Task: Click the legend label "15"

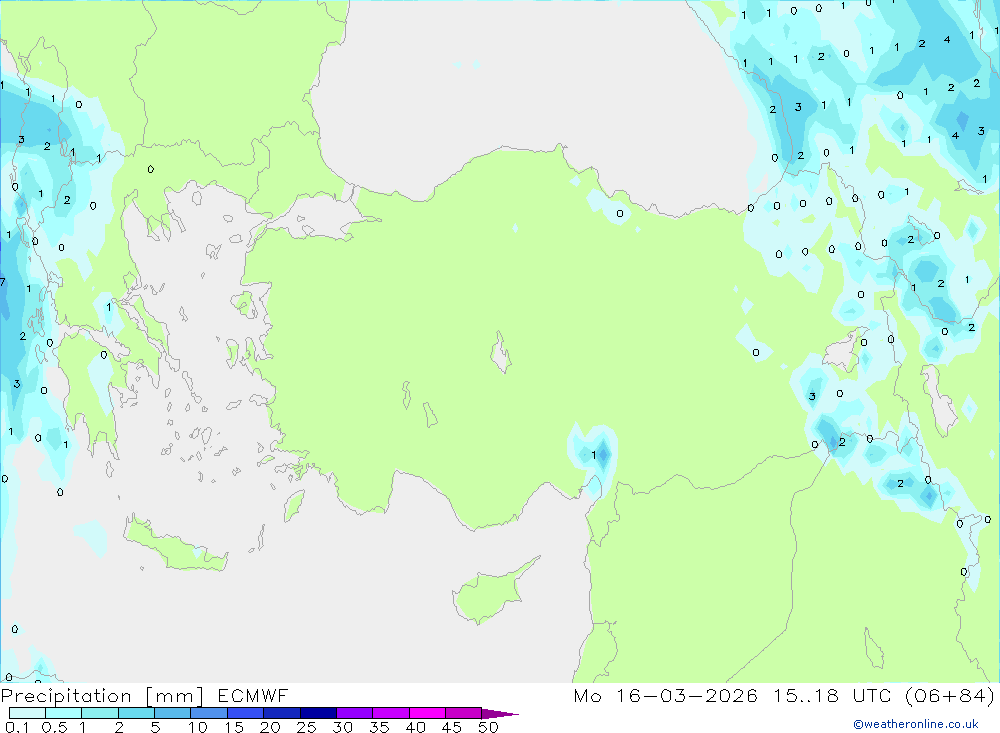Action: [234, 727]
